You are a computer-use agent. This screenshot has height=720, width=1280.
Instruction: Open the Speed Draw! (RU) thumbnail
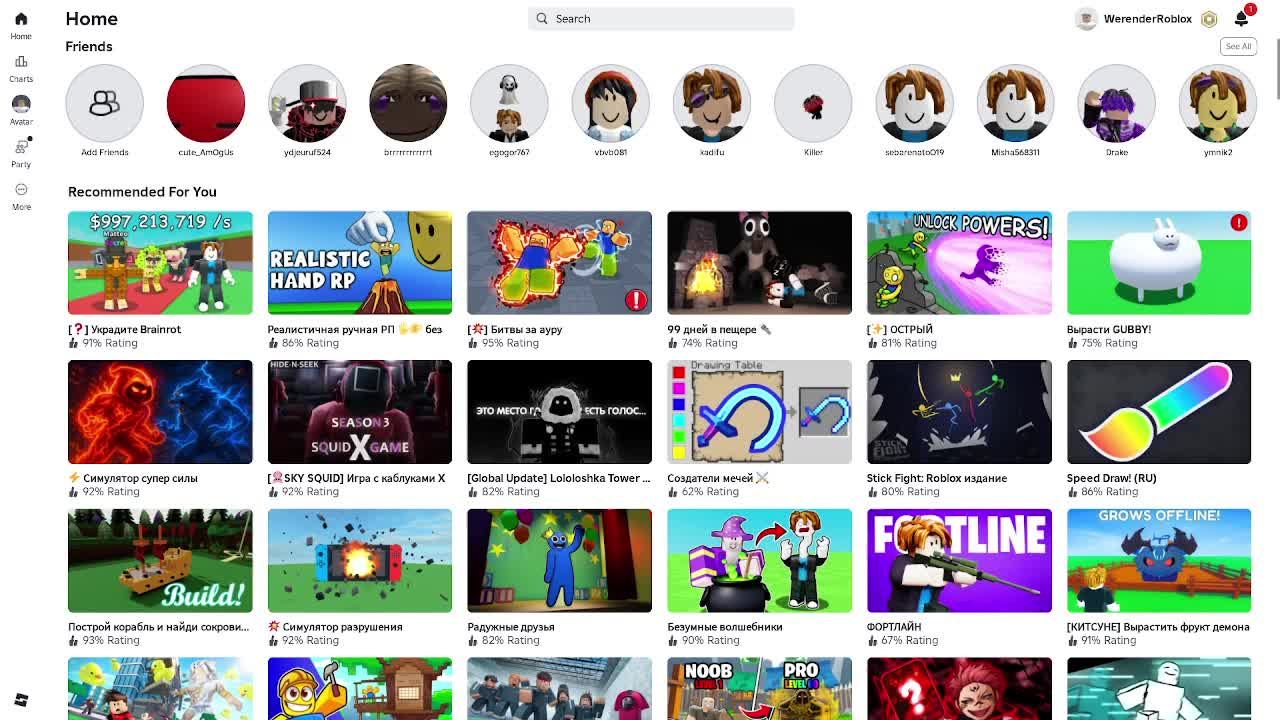(1158, 411)
